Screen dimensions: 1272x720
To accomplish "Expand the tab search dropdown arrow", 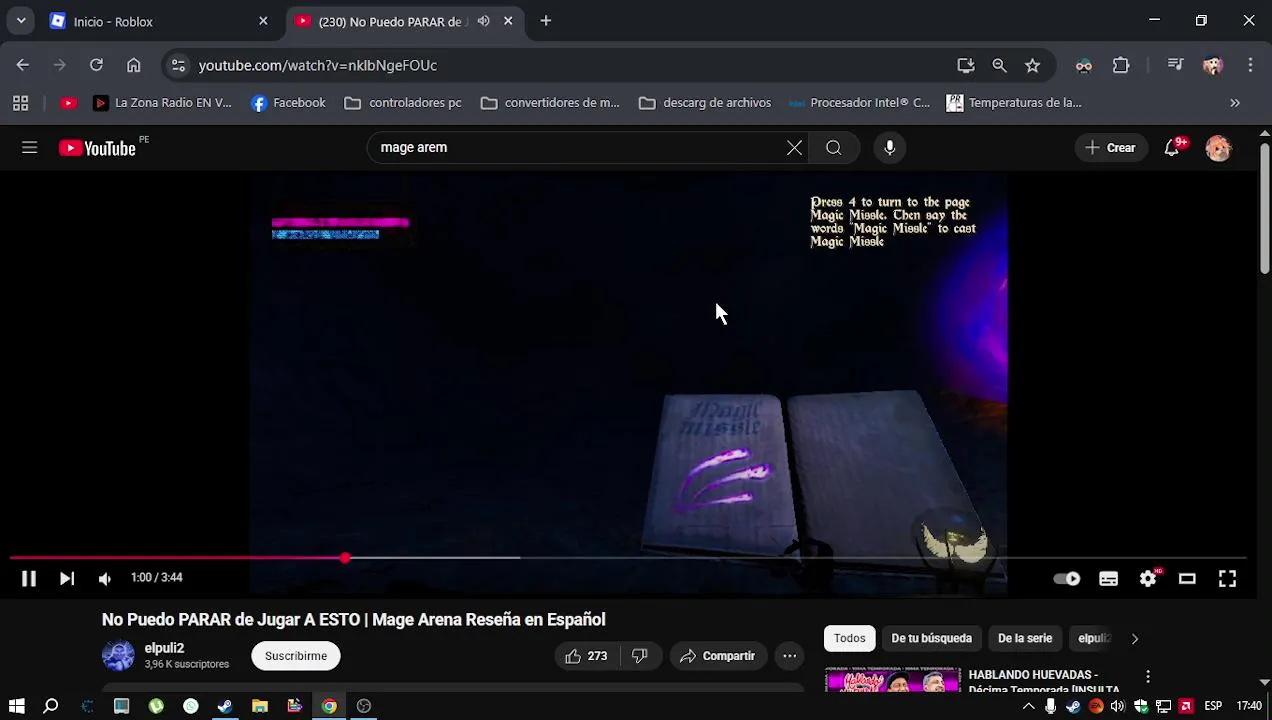I will [21, 21].
